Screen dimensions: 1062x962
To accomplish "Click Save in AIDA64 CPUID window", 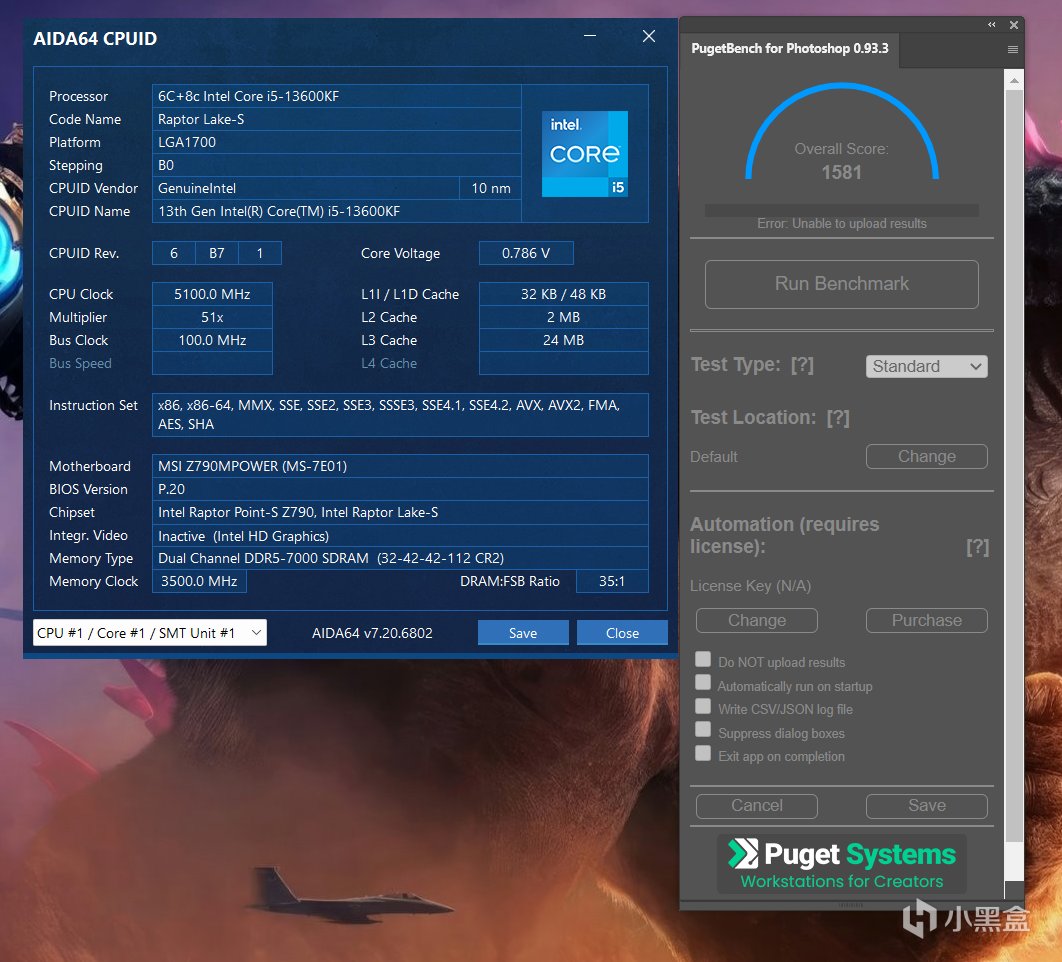I will click(523, 633).
